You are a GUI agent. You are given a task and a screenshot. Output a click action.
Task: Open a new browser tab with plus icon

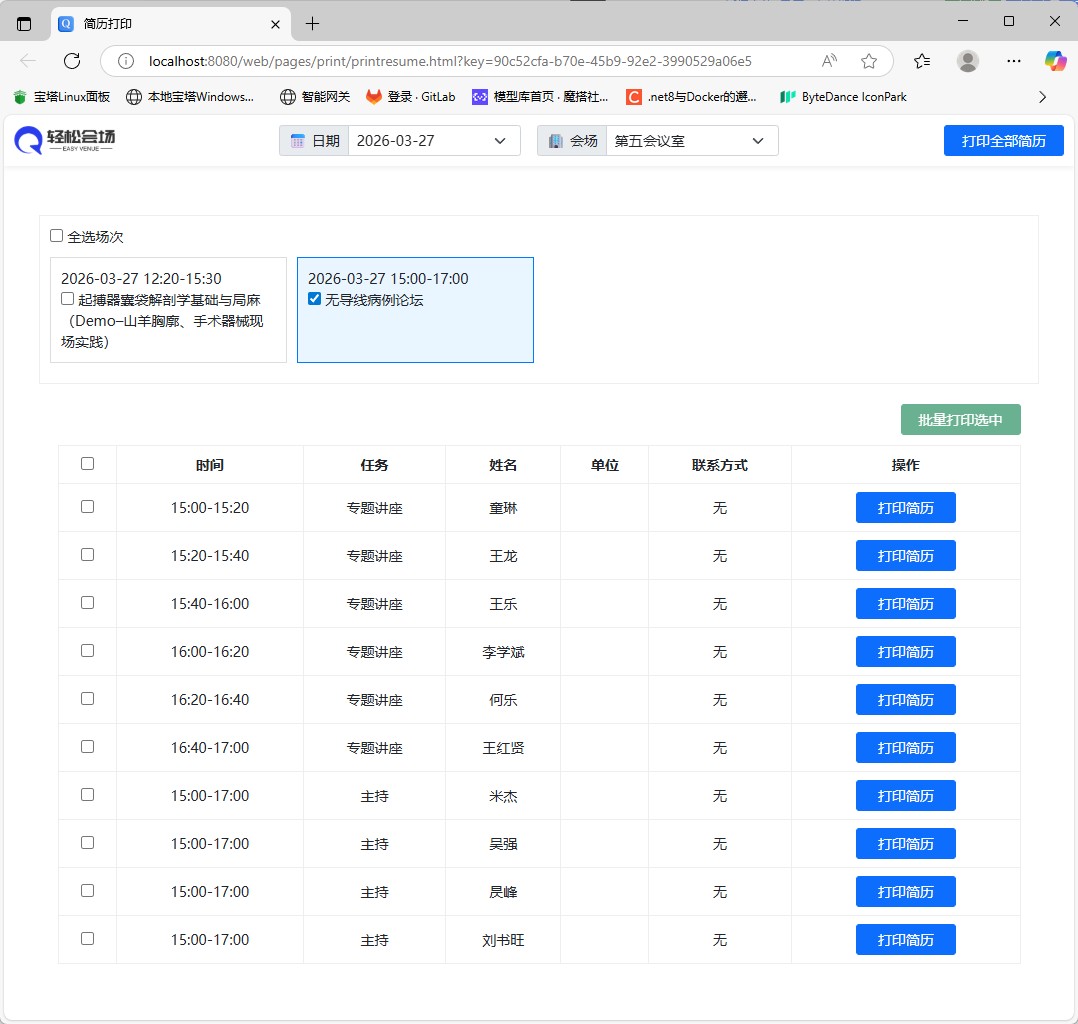tap(312, 24)
